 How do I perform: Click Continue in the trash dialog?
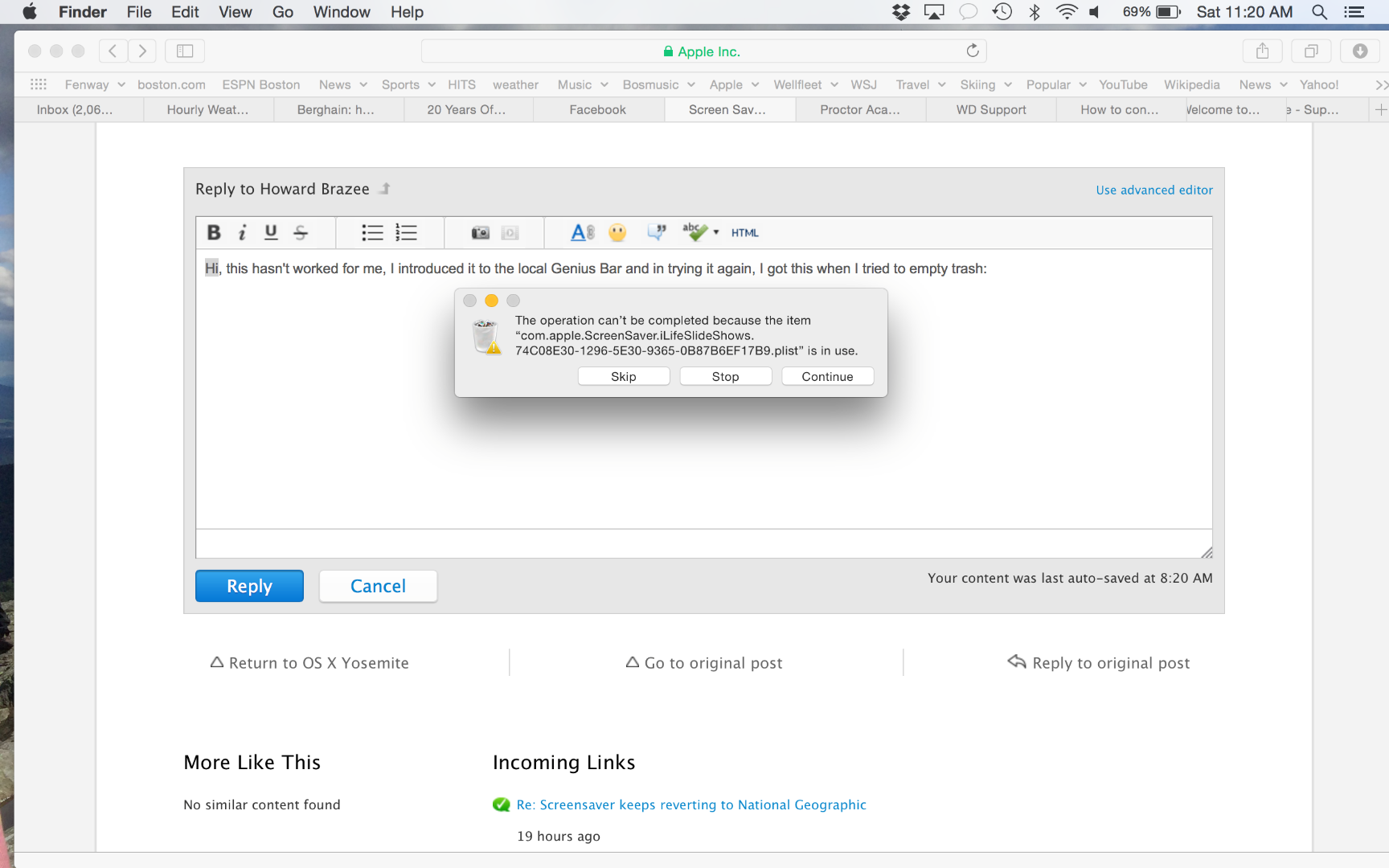[x=828, y=376]
